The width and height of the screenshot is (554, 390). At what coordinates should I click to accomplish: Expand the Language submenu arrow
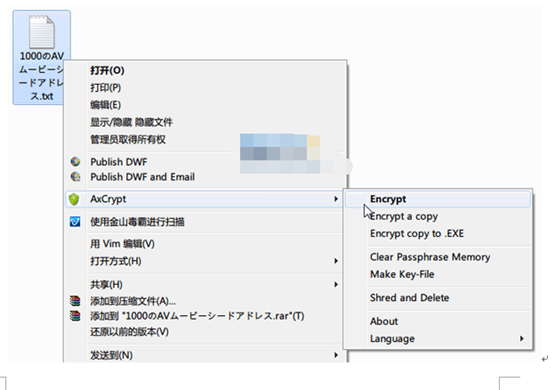point(521,338)
